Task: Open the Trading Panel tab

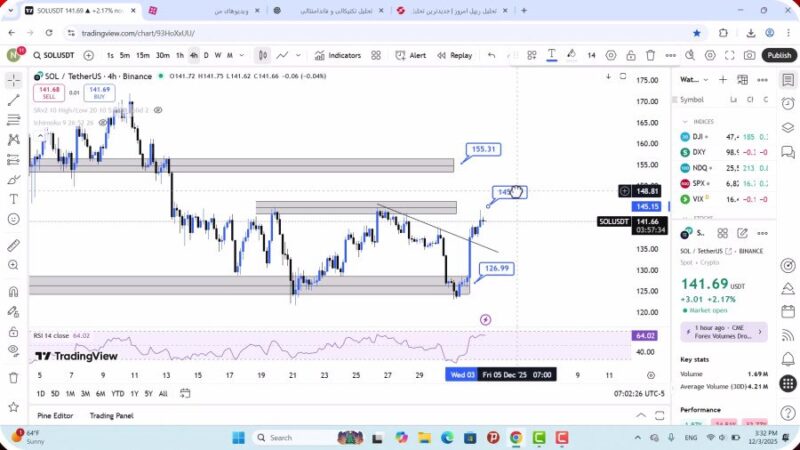Action: pos(111,415)
